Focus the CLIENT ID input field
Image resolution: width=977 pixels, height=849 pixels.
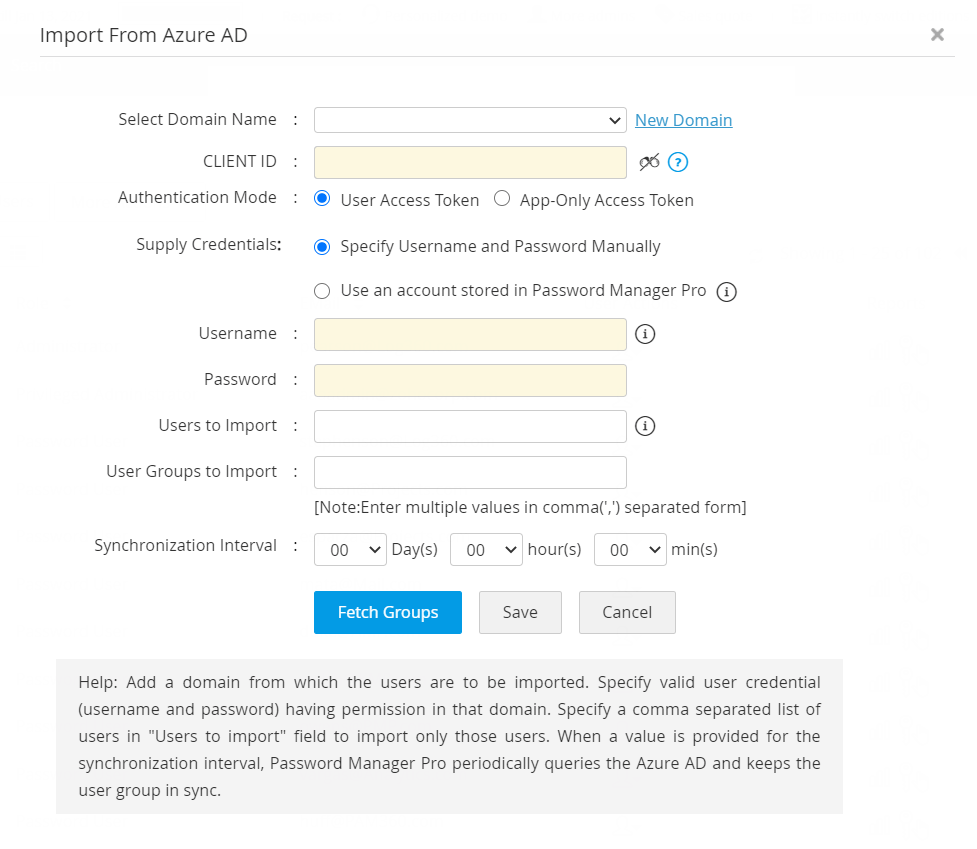[x=470, y=162]
